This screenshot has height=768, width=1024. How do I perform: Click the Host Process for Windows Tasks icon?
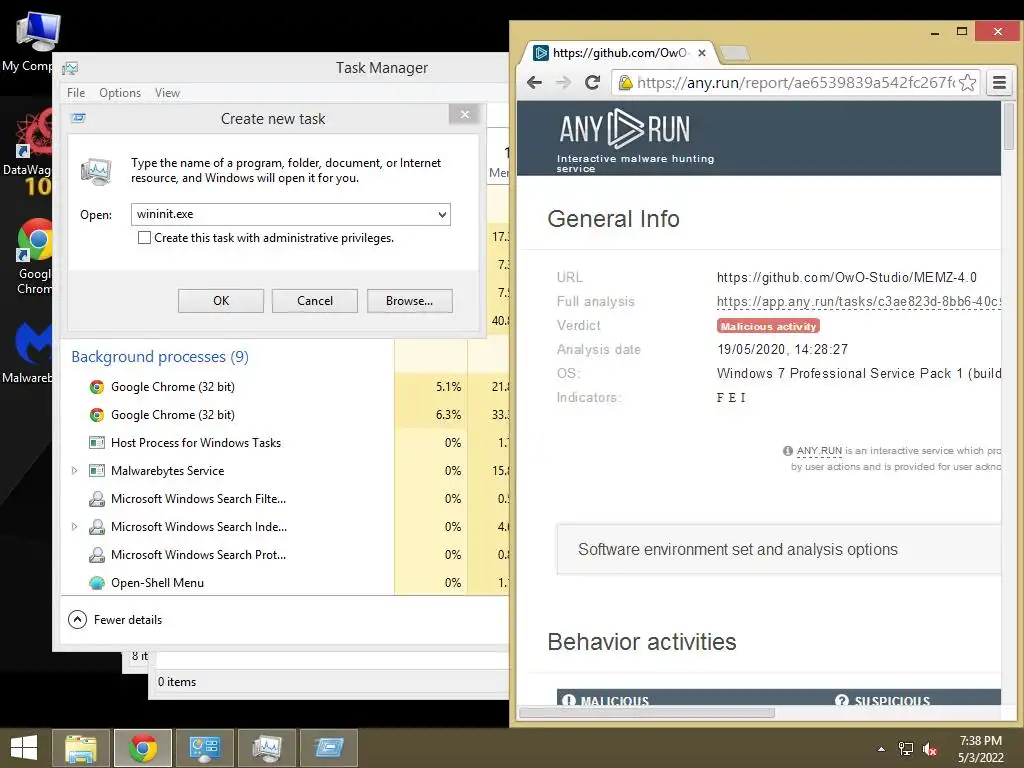(97, 443)
